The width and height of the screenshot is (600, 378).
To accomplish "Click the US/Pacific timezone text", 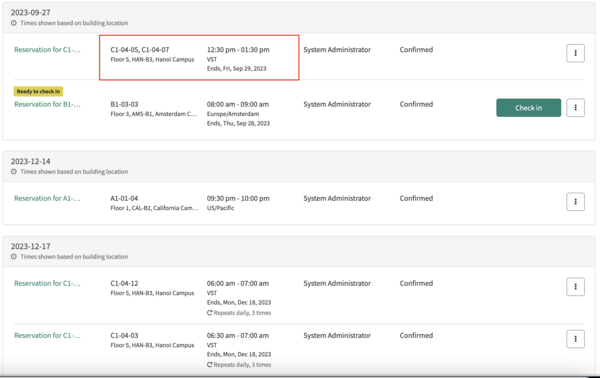I will [x=220, y=208].
